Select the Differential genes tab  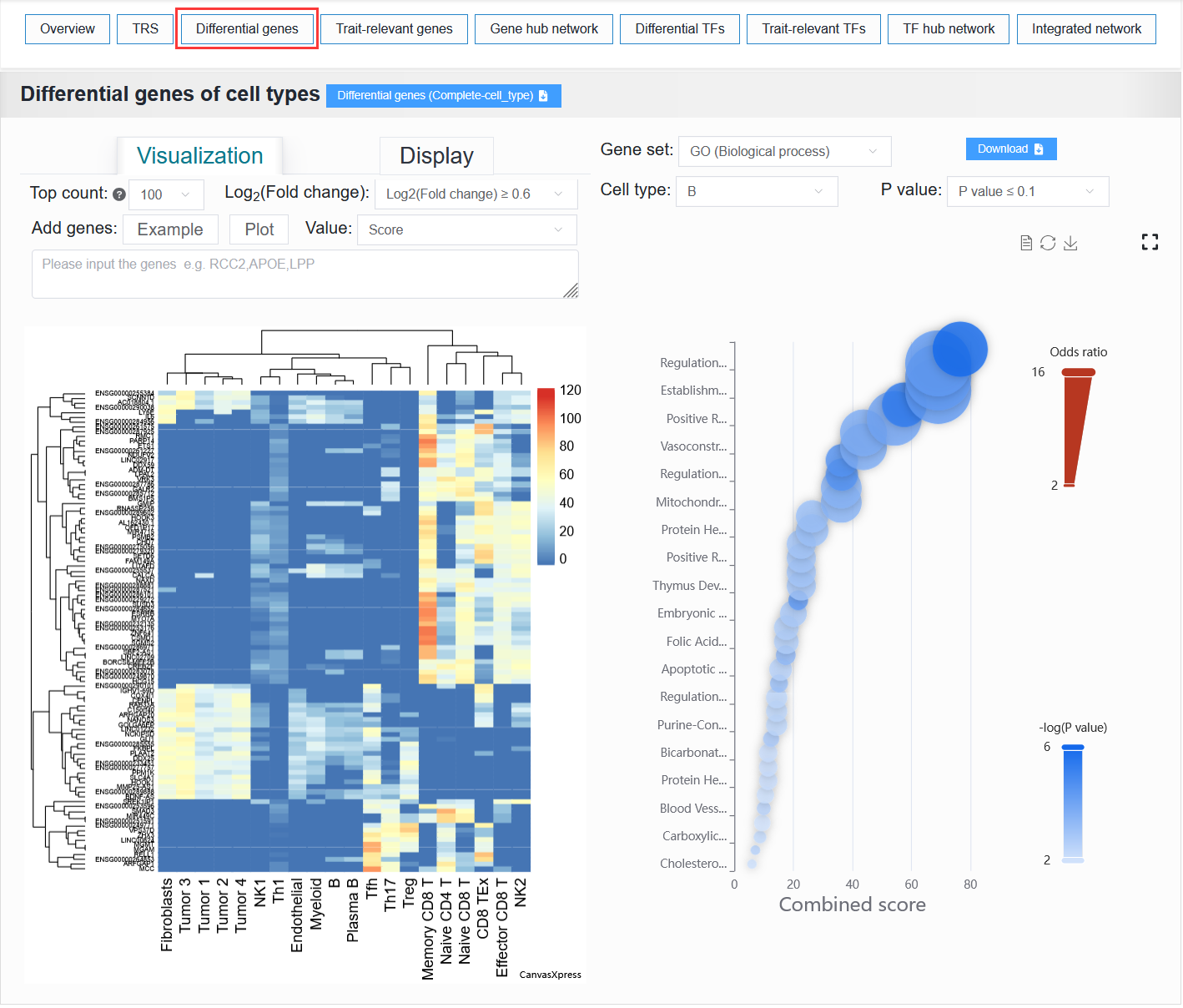[x=247, y=28]
